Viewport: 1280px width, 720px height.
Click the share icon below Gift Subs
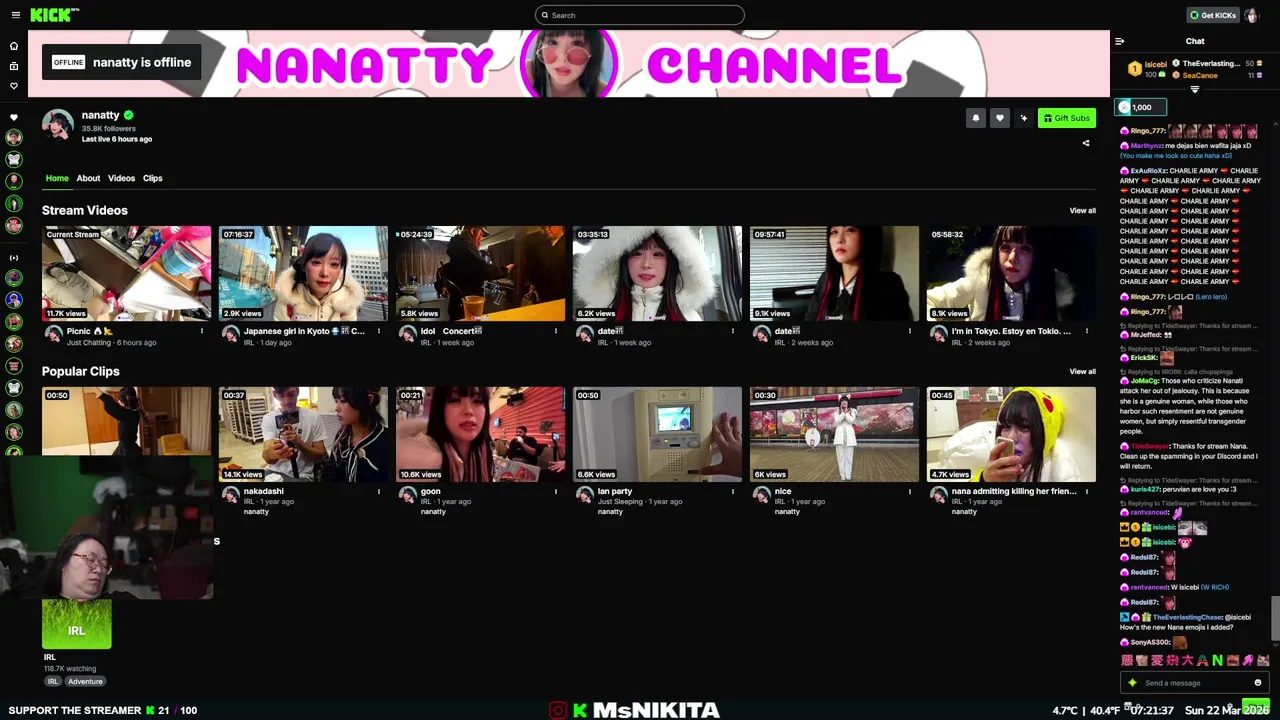coord(1086,143)
